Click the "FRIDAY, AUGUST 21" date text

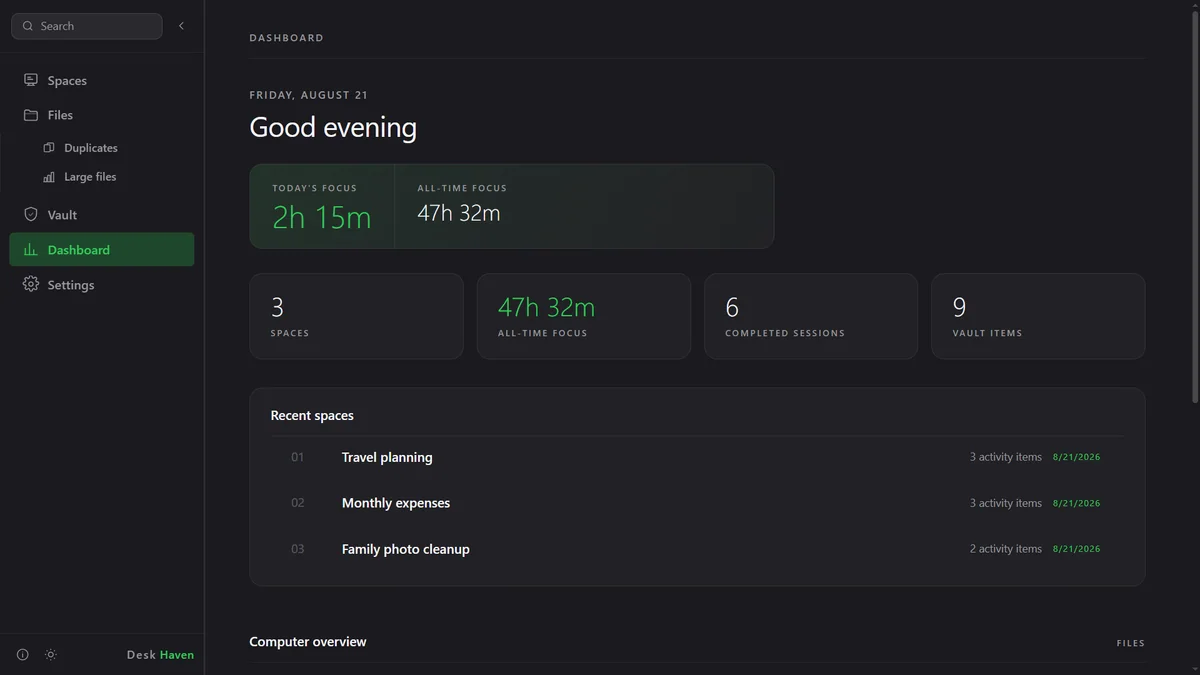pyautogui.click(x=309, y=95)
